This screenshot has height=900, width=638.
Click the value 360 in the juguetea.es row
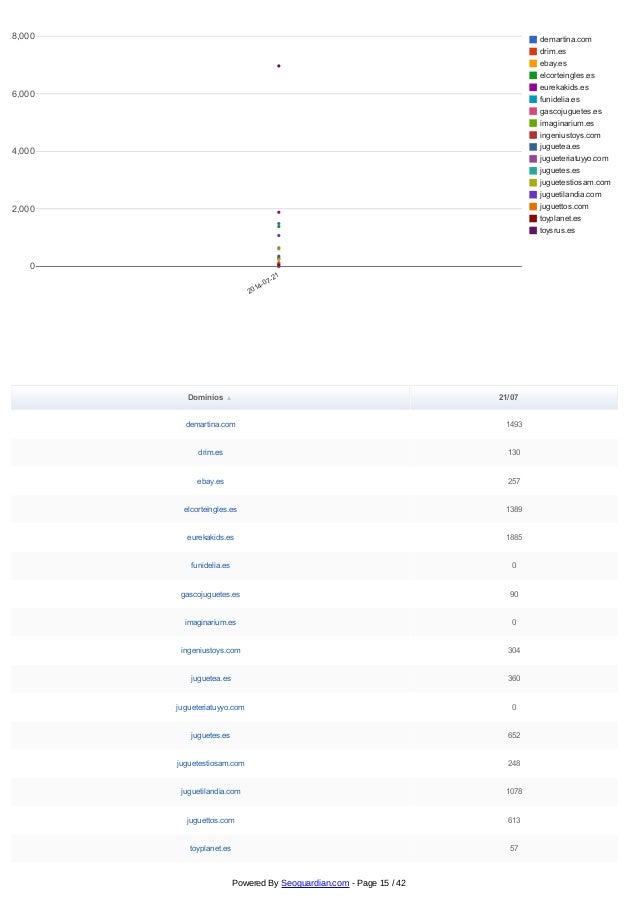pos(514,679)
